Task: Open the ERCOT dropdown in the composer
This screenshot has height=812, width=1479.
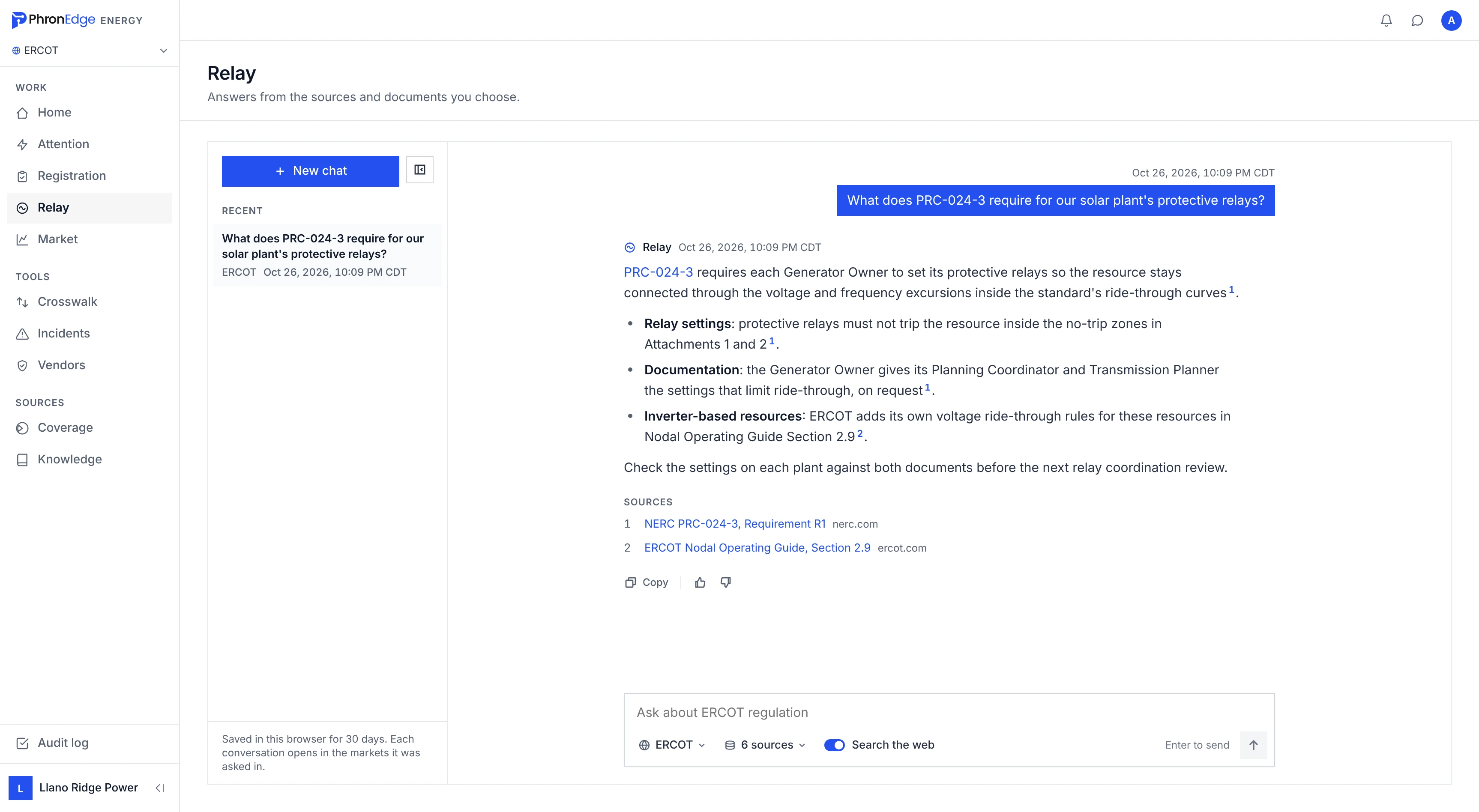Action: coord(672,745)
